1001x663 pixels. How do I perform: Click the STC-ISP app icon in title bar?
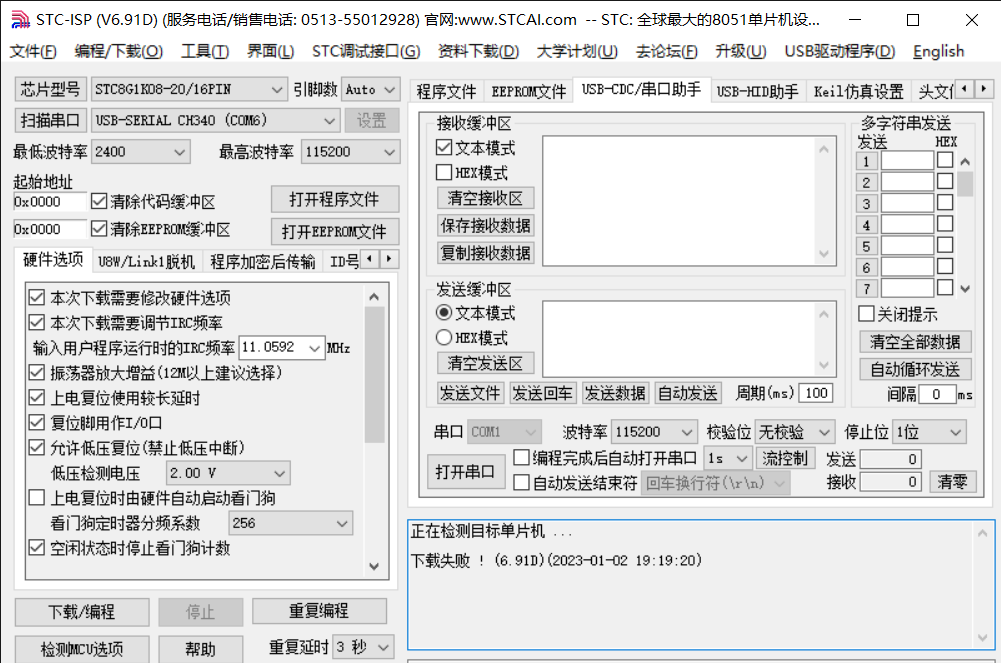point(20,20)
